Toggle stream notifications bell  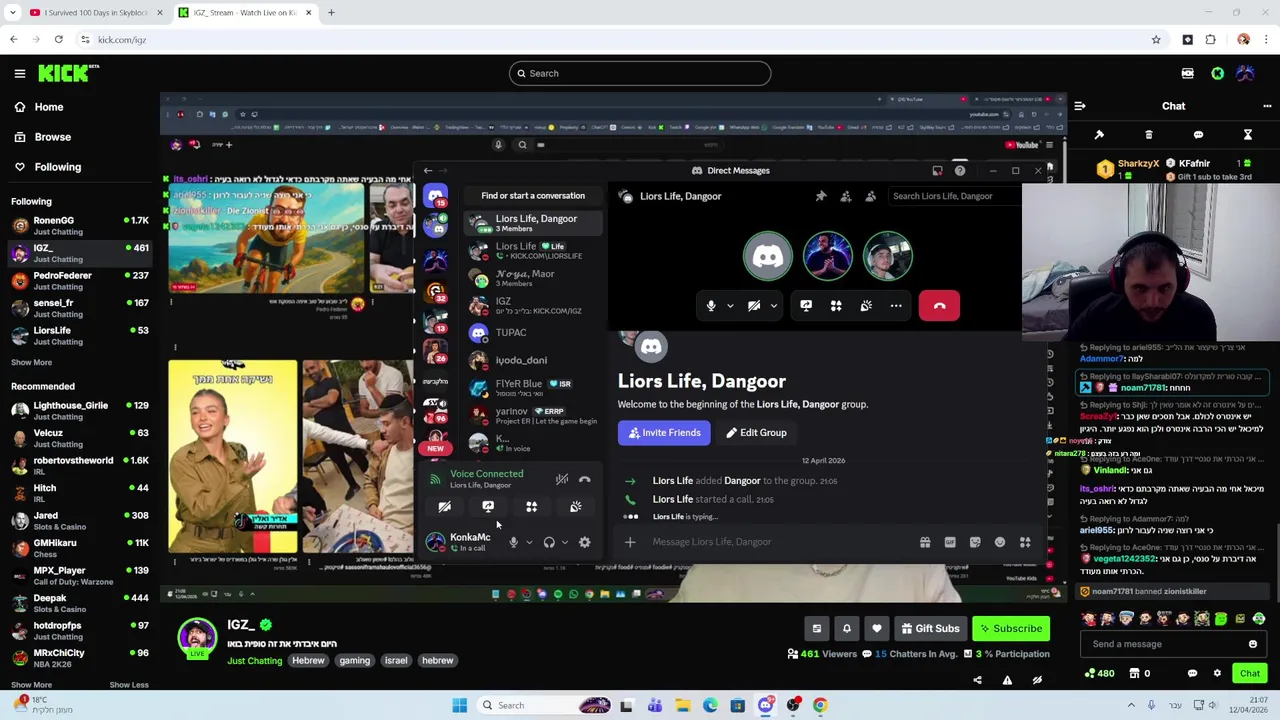(x=846, y=628)
